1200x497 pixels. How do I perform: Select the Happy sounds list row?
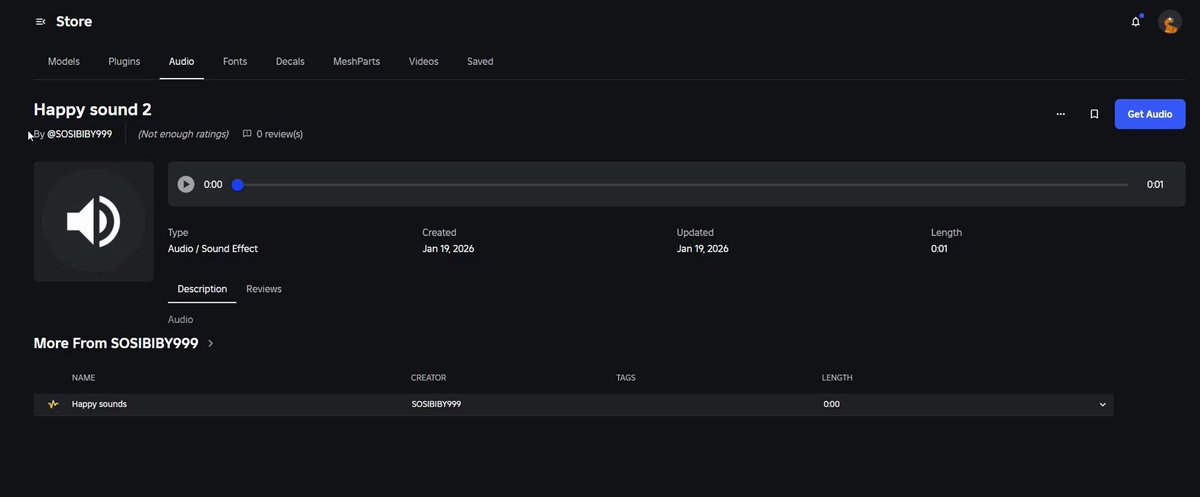[573, 404]
